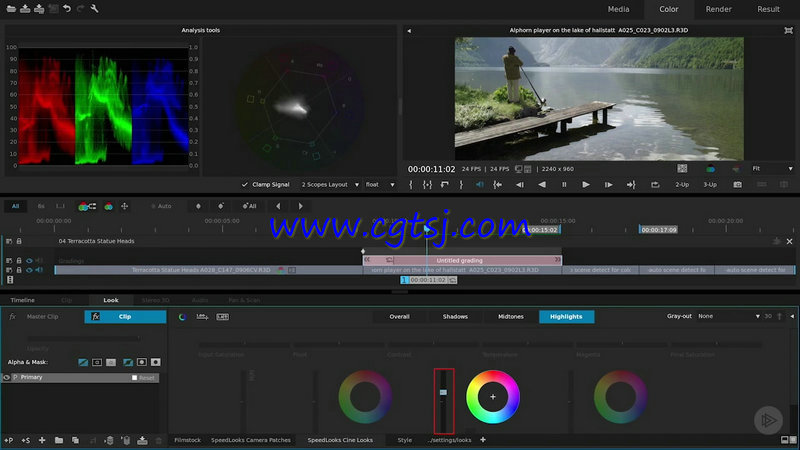Switch to the Timeline panel tab
The width and height of the screenshot is (800, 450).
[22, 300]
